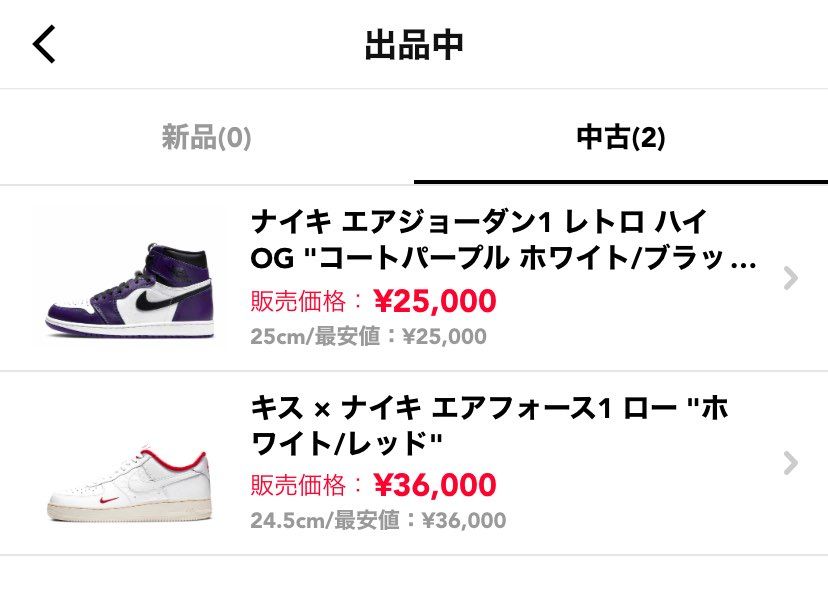Switch to the 新品(0) tab
828x591 pixels.
point(206,137)
